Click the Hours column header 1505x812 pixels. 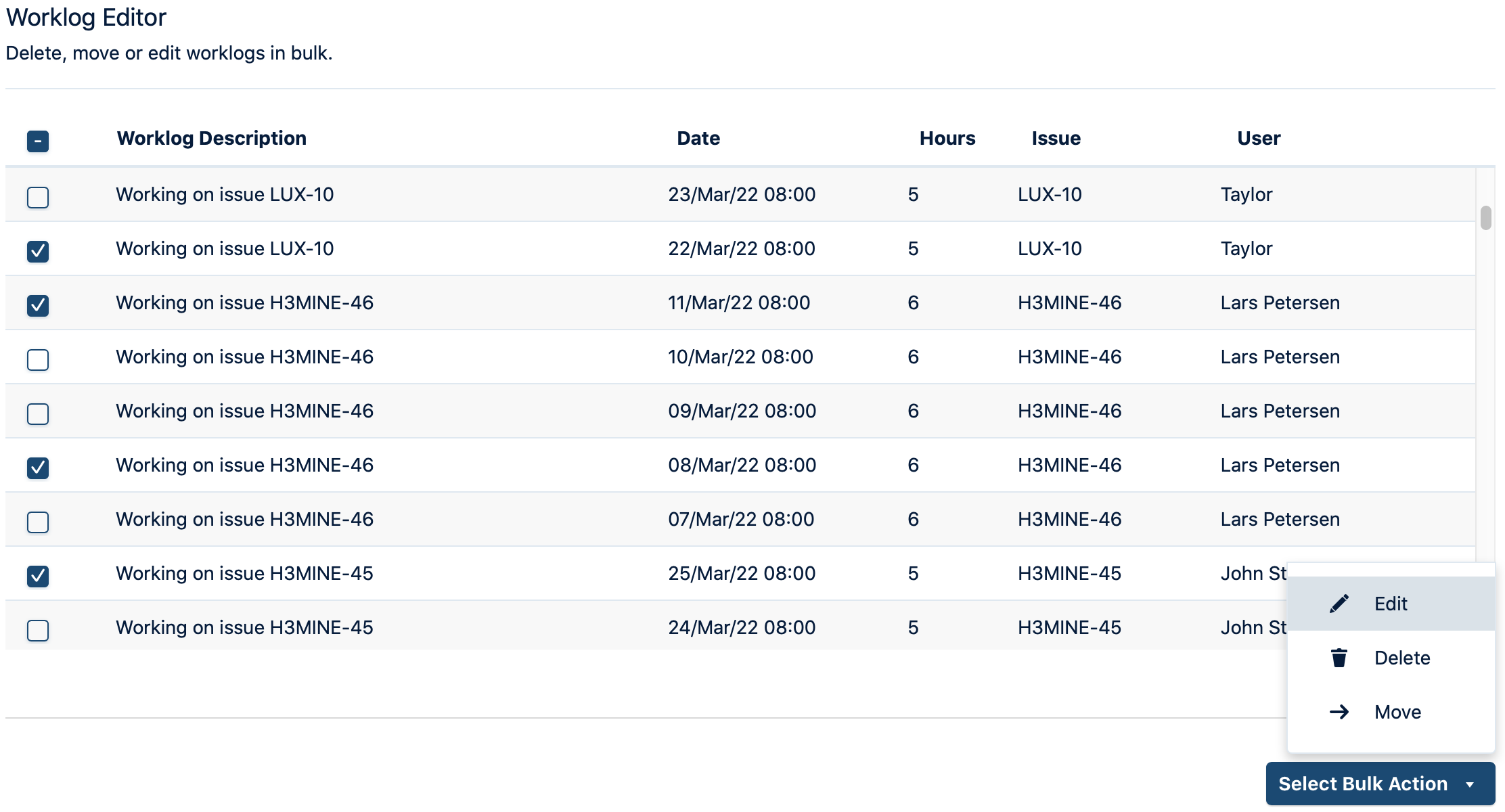coord(947,138)
